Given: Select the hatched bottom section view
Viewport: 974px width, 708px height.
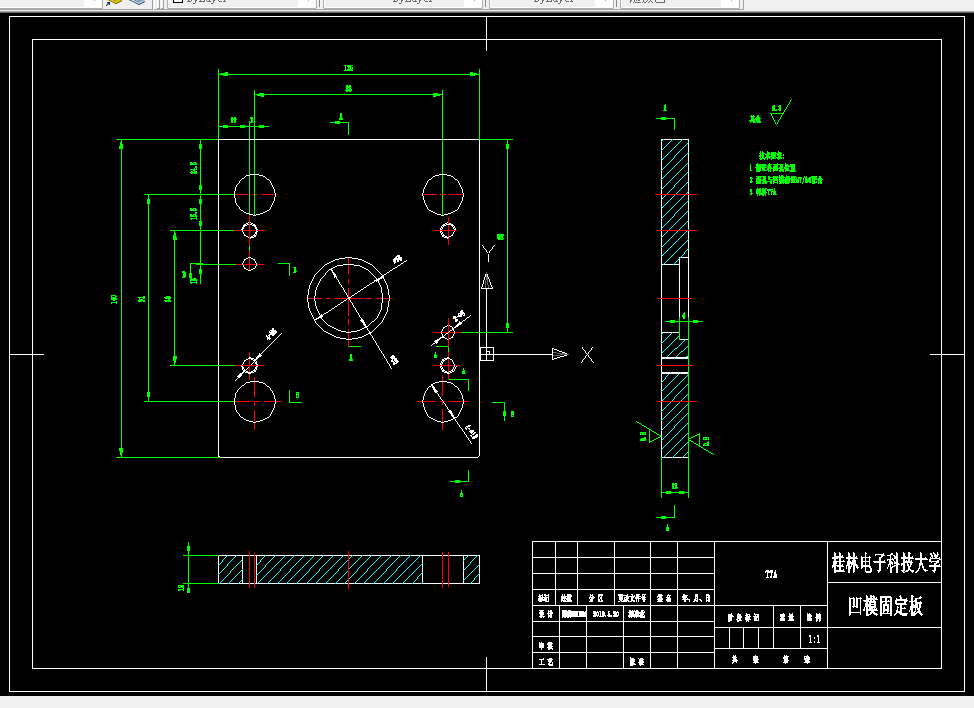Looking at the screenshot, I should coord(348,570).
